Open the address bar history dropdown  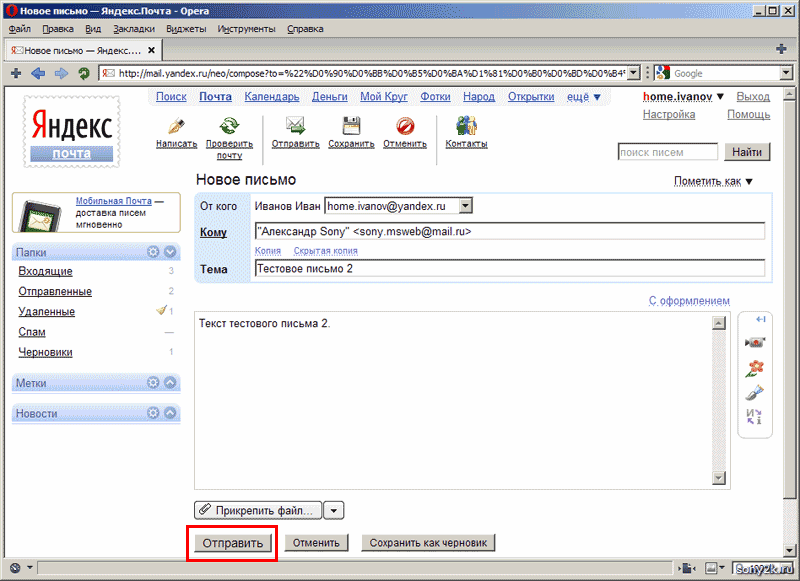coord(633,73)
